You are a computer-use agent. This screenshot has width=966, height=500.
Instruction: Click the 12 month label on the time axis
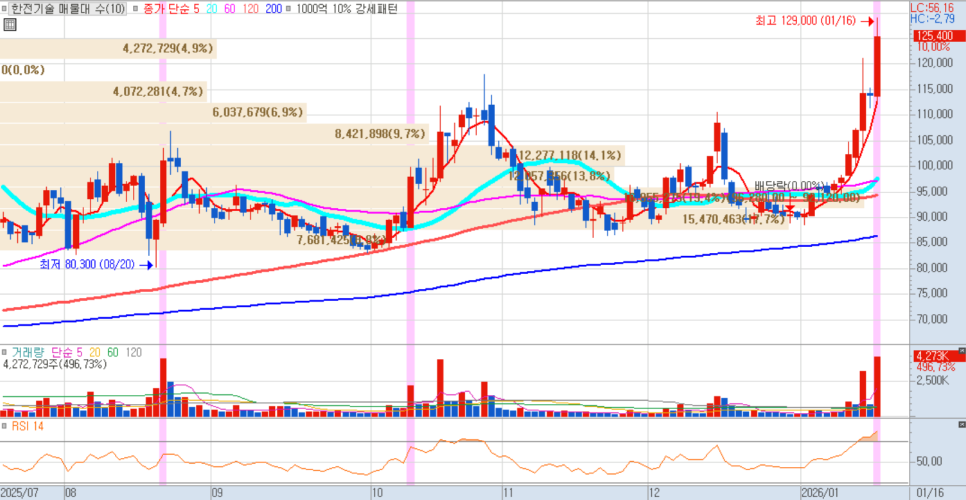(x=654, y=493)
